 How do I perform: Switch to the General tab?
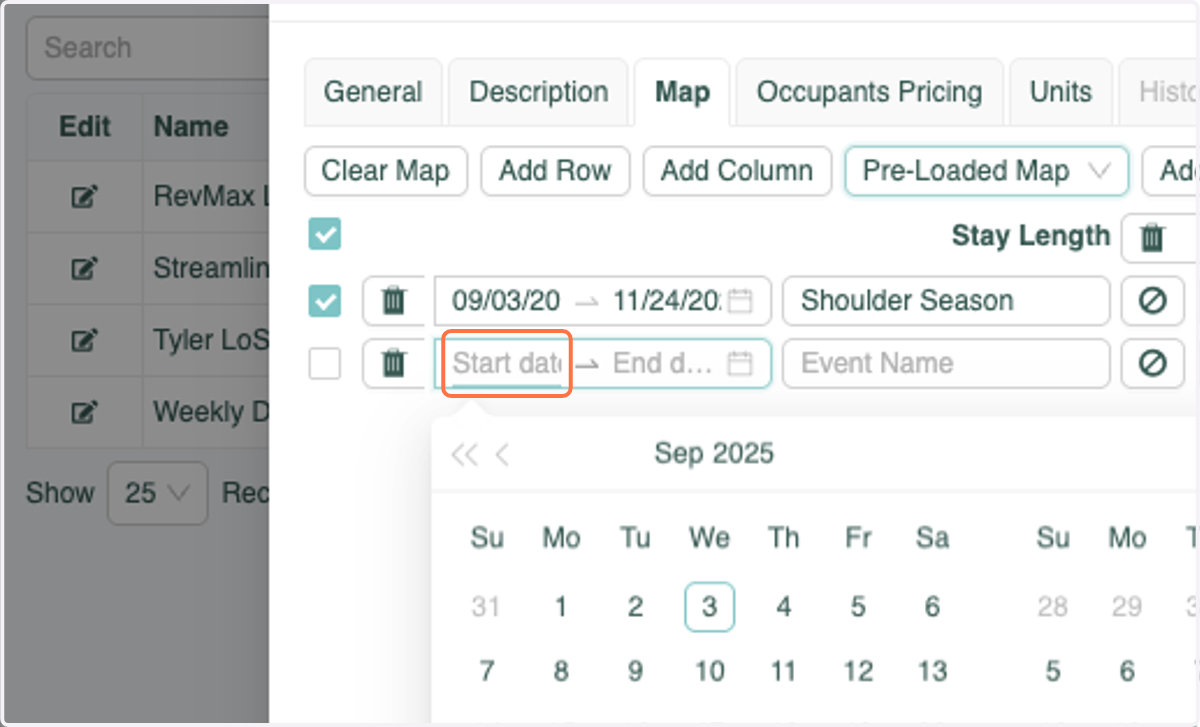tap(373, 92)
